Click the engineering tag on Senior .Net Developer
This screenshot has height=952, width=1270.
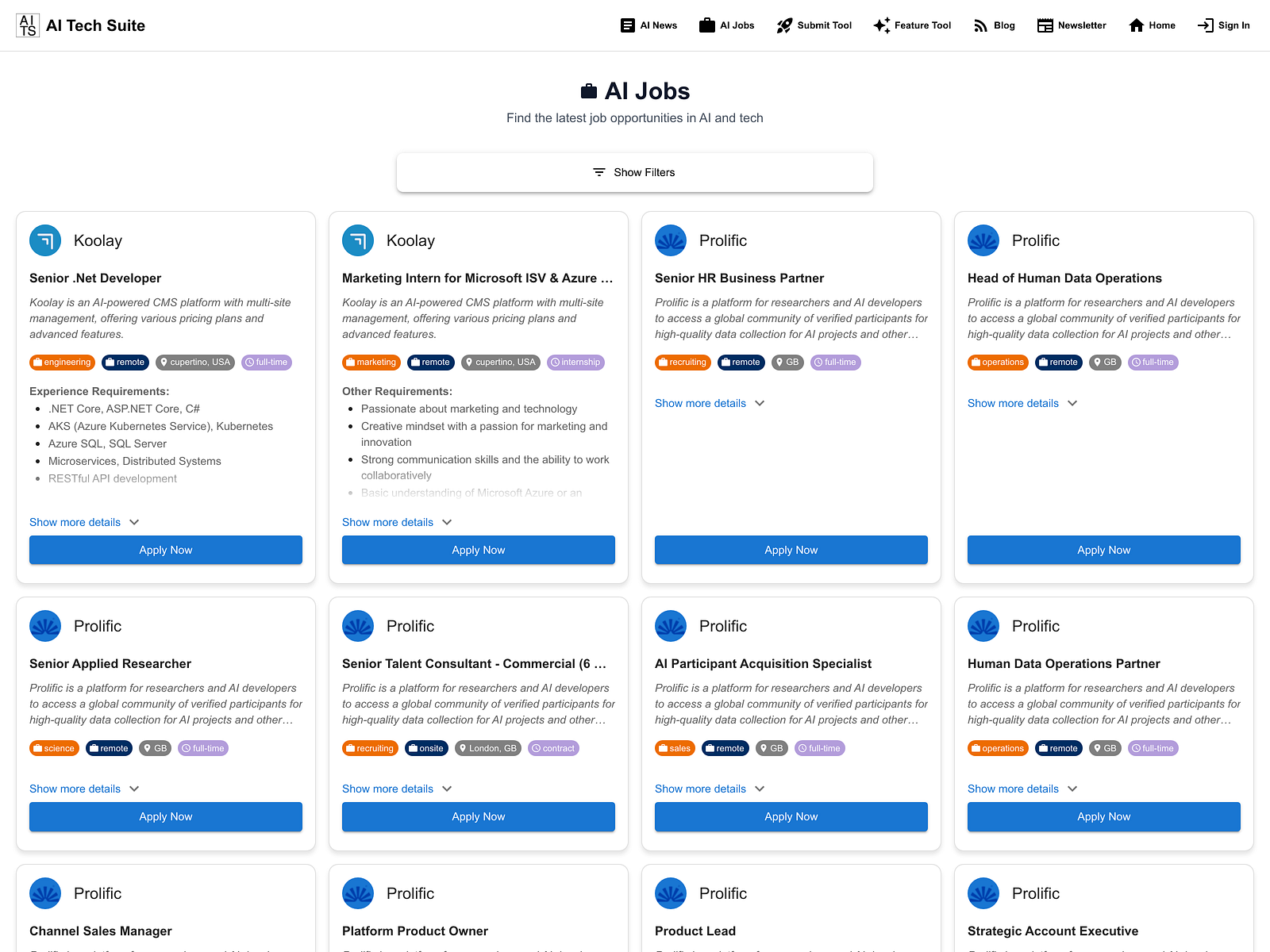(63, 363)
